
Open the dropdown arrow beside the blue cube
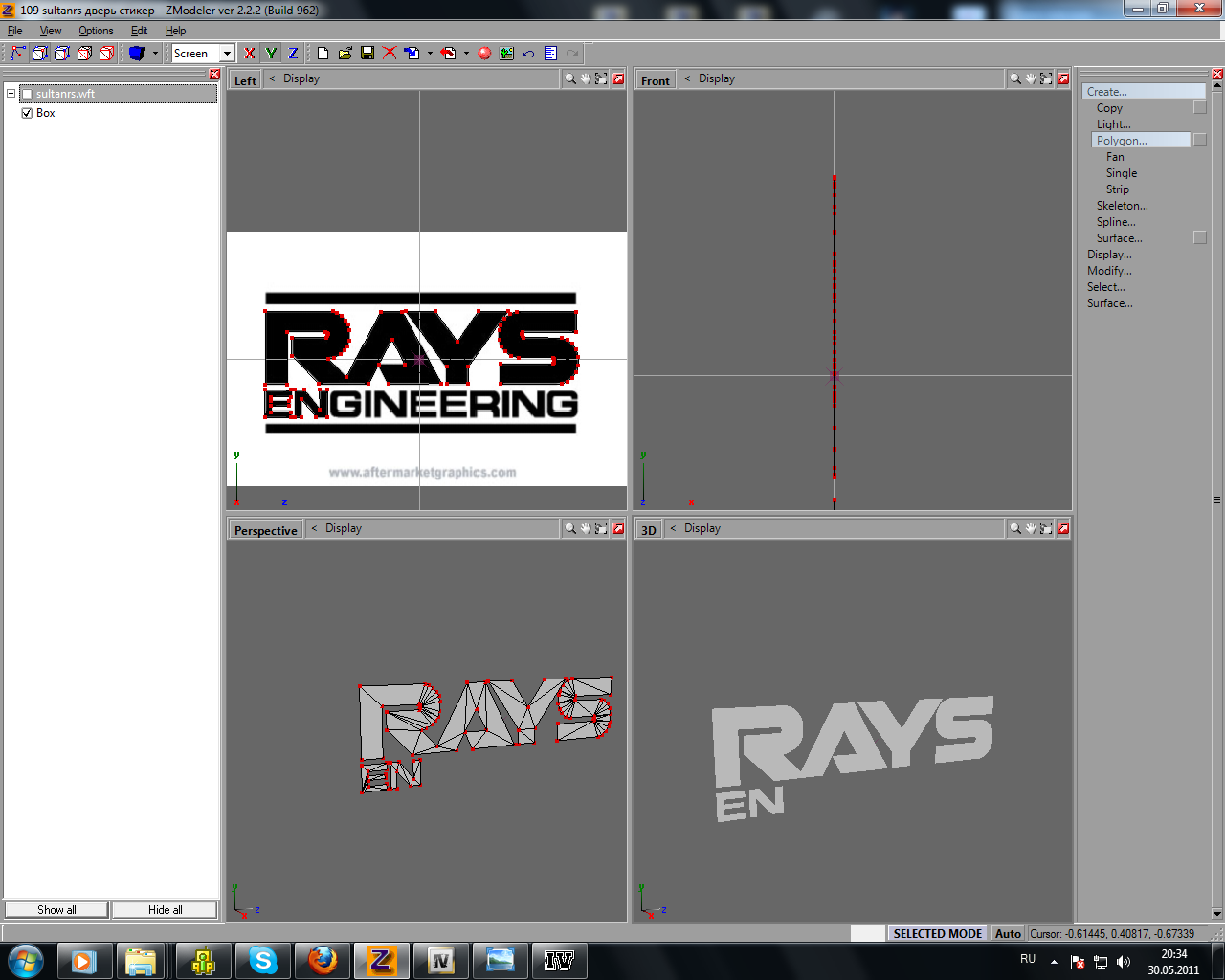(155, 54)
